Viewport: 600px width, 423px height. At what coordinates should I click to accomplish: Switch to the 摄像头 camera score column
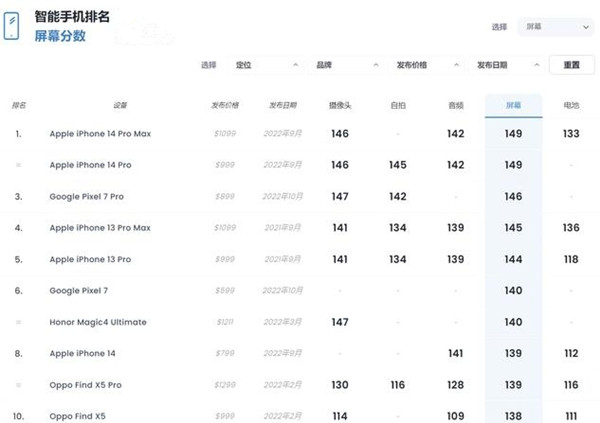tap(340, 105)
